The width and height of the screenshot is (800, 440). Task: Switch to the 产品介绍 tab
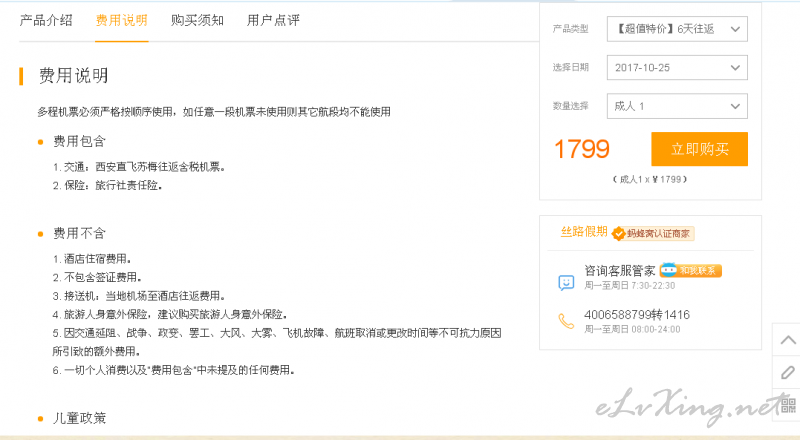coord(46,20)
